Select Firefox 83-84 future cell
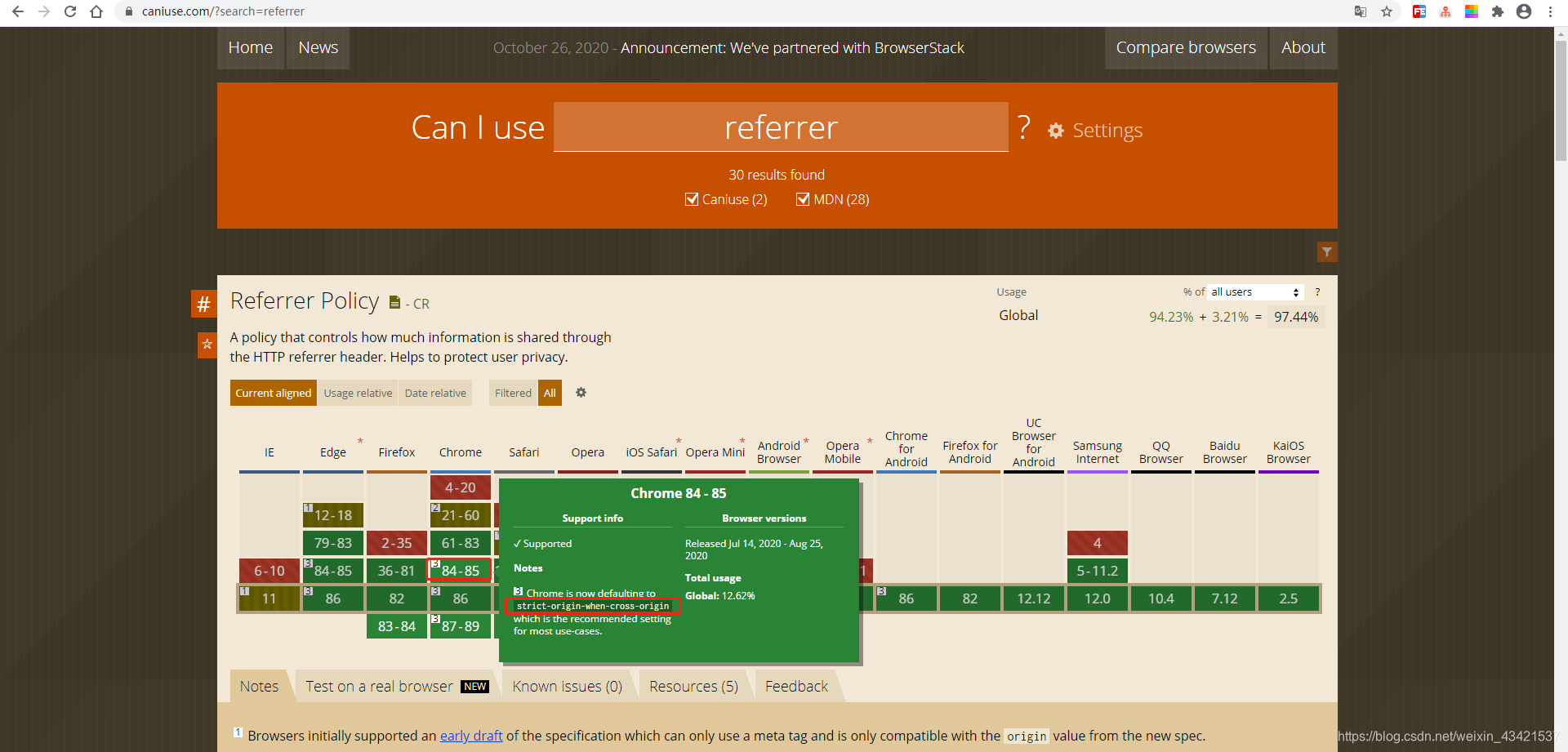 coord(397,626)
